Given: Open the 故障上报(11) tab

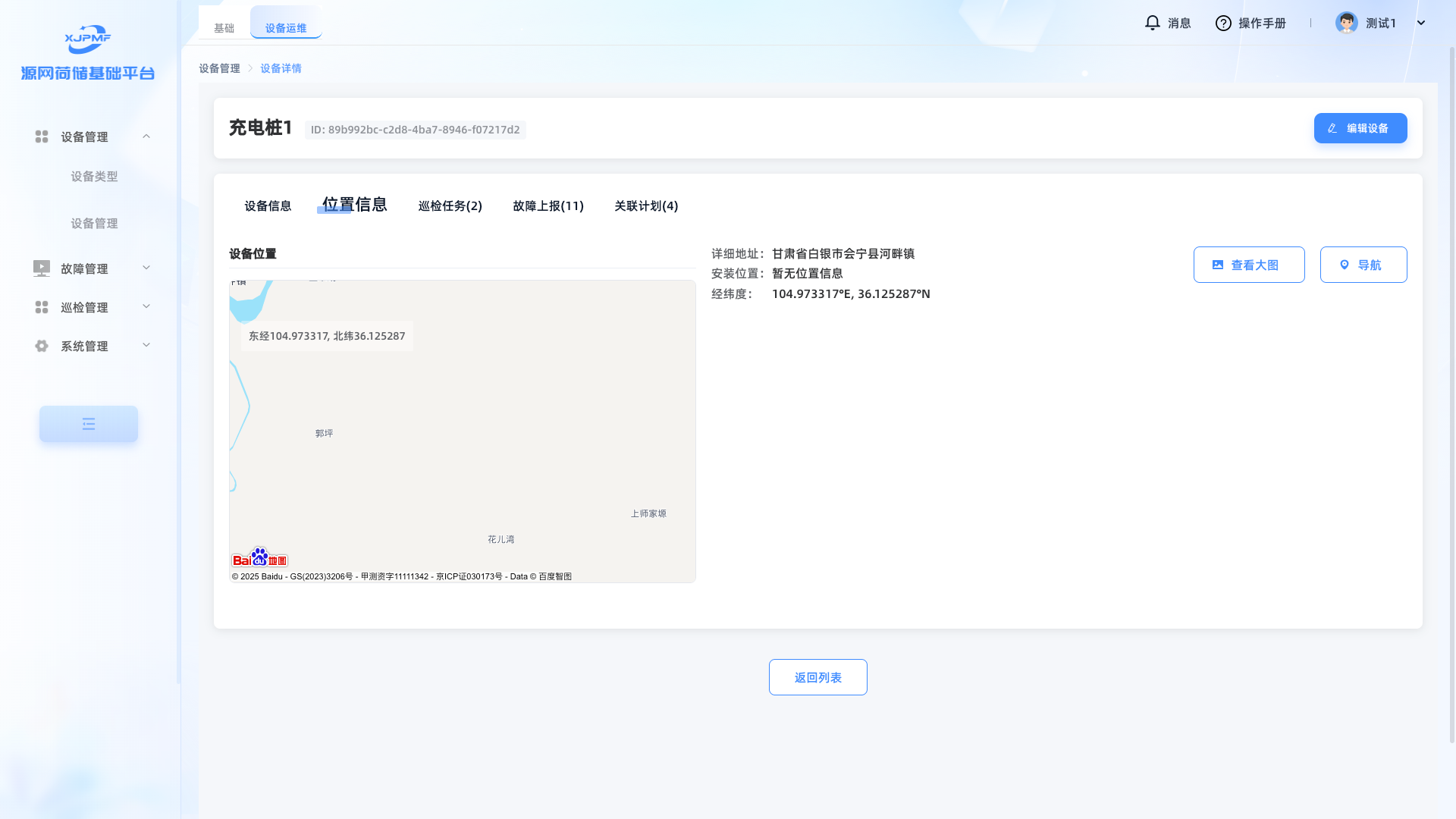Looking at the screenshot, I should pos(548,206).
